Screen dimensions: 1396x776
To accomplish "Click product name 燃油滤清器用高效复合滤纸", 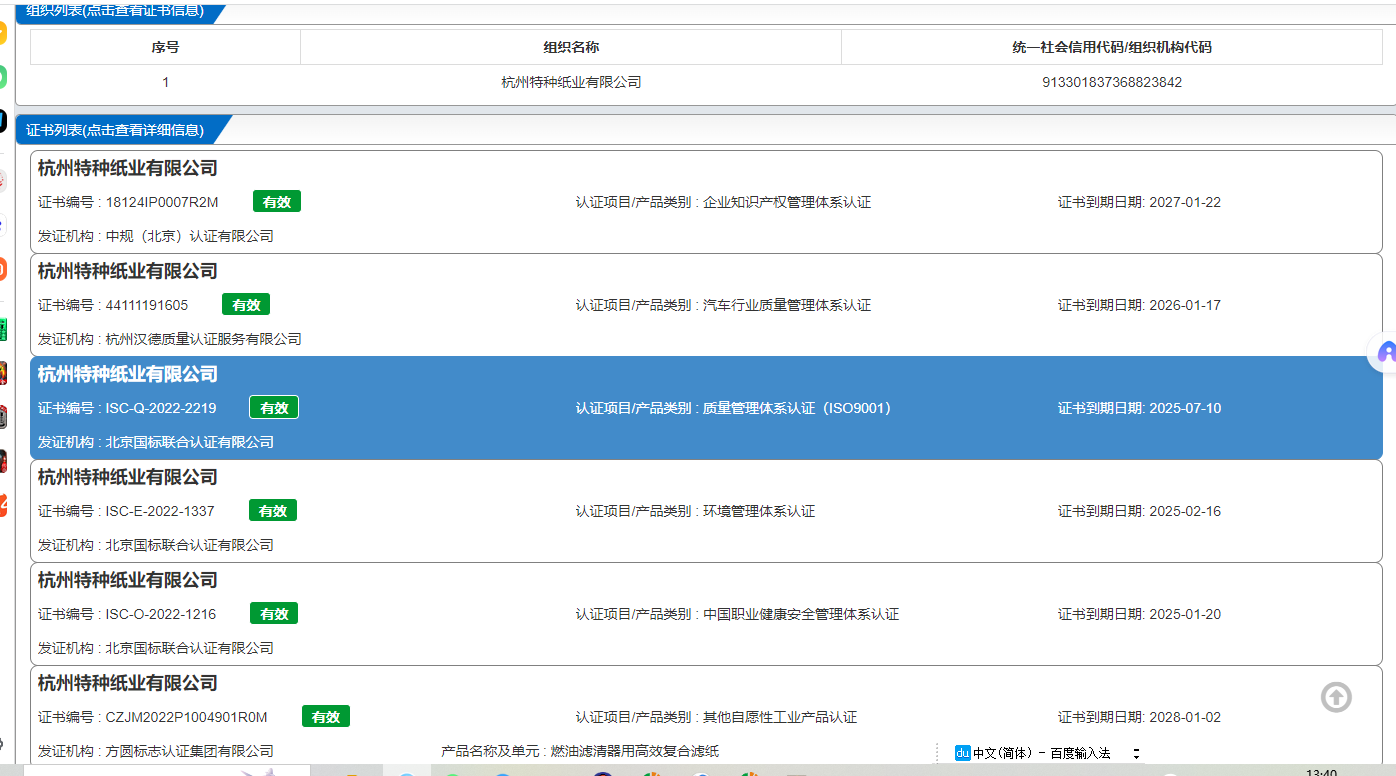I will click(635, 751).
